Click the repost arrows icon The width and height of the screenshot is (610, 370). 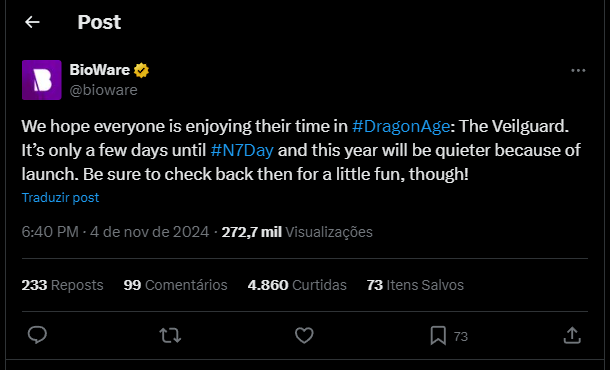coord(170,335)
